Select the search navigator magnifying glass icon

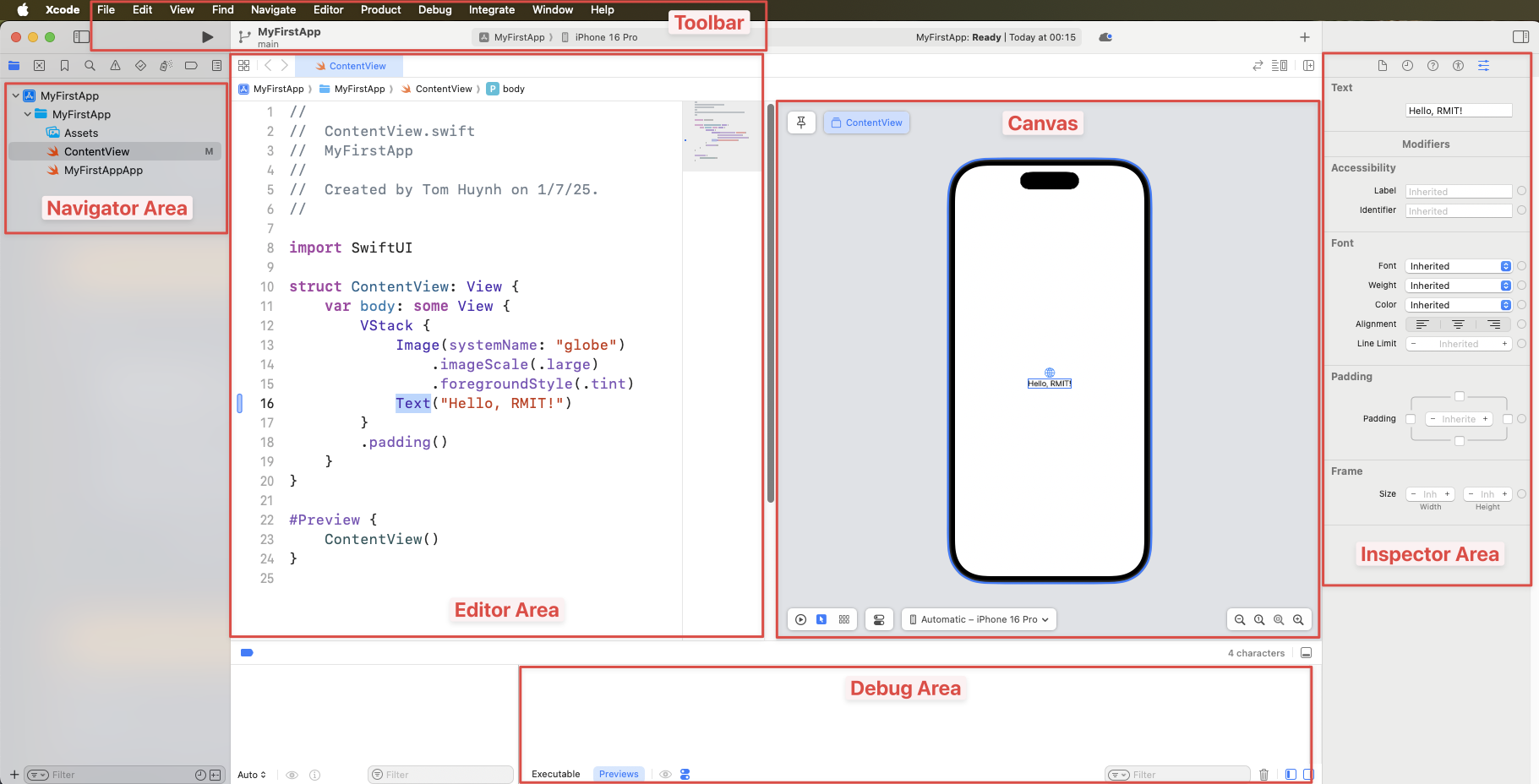coord(91,65)
